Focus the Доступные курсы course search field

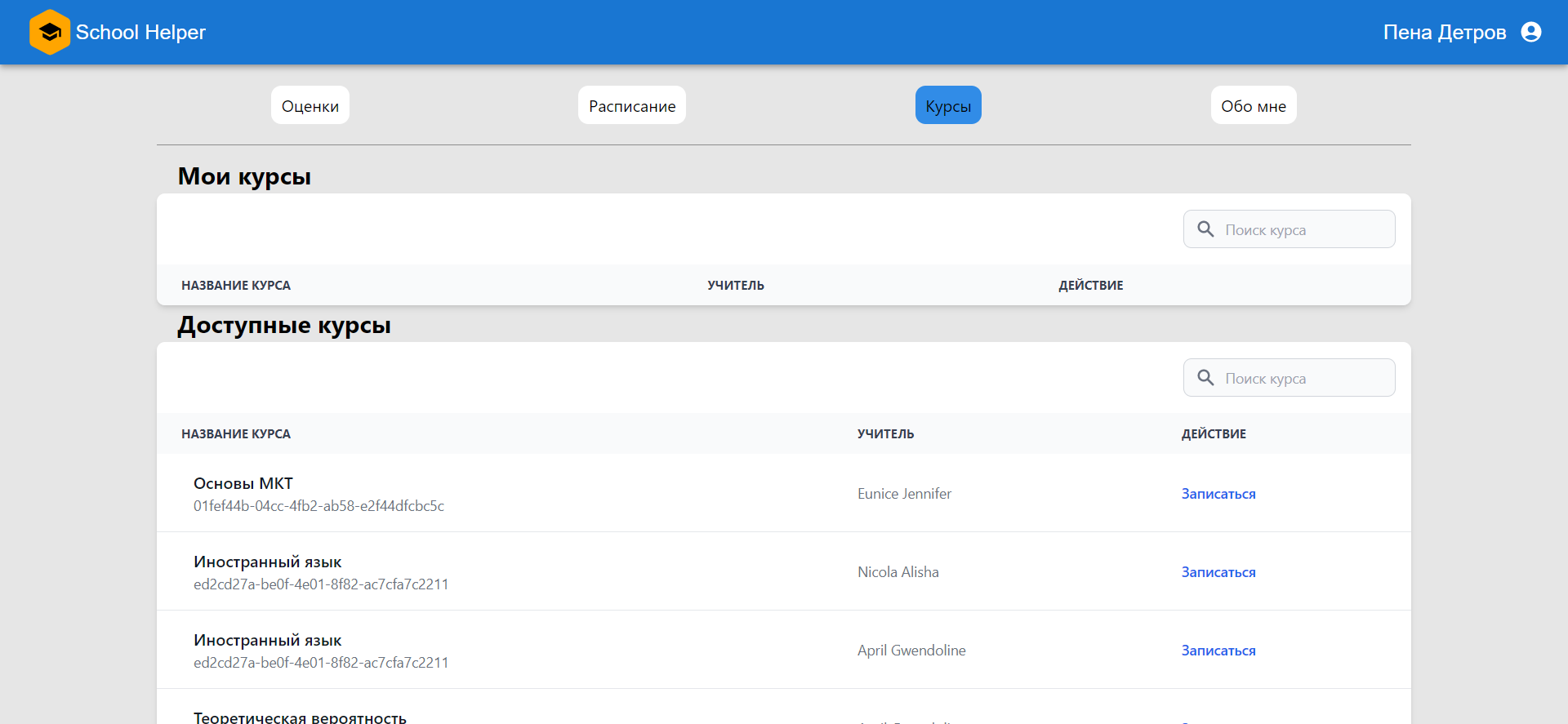tap(1290, 378)
